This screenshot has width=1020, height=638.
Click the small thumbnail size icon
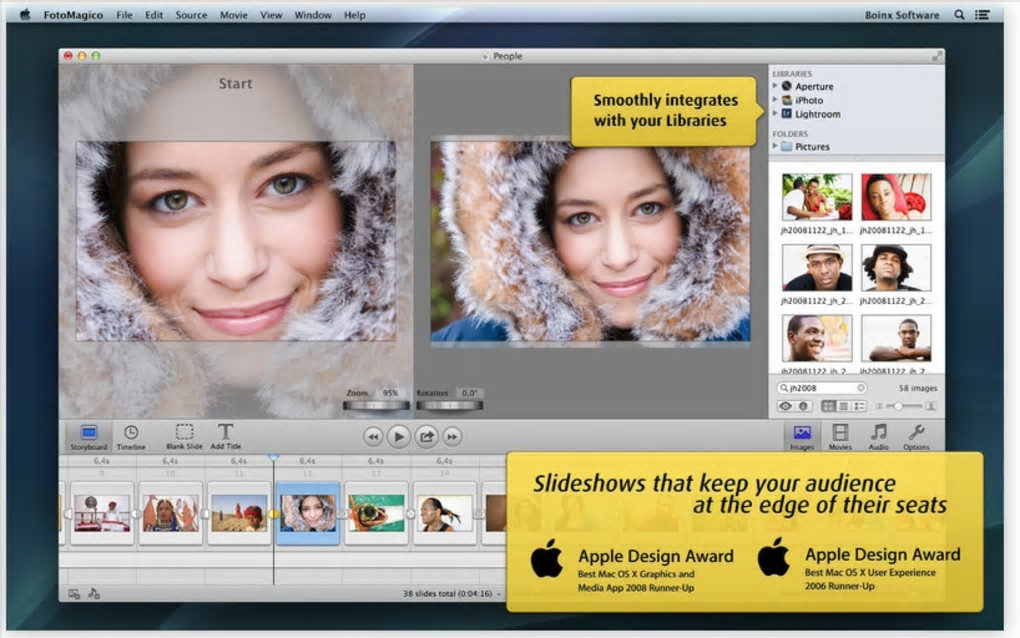pos(879,406)
